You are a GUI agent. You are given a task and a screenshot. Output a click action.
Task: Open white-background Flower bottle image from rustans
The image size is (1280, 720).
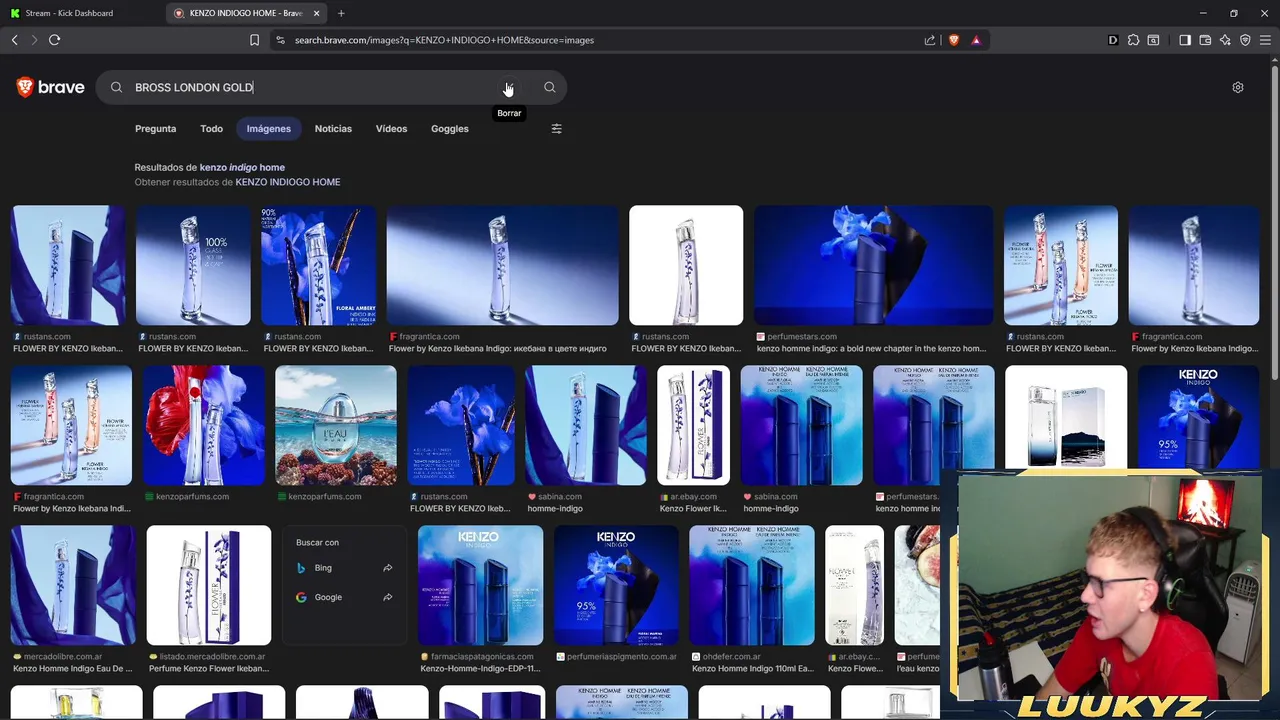pyautogui.click(x=686, y=265)
